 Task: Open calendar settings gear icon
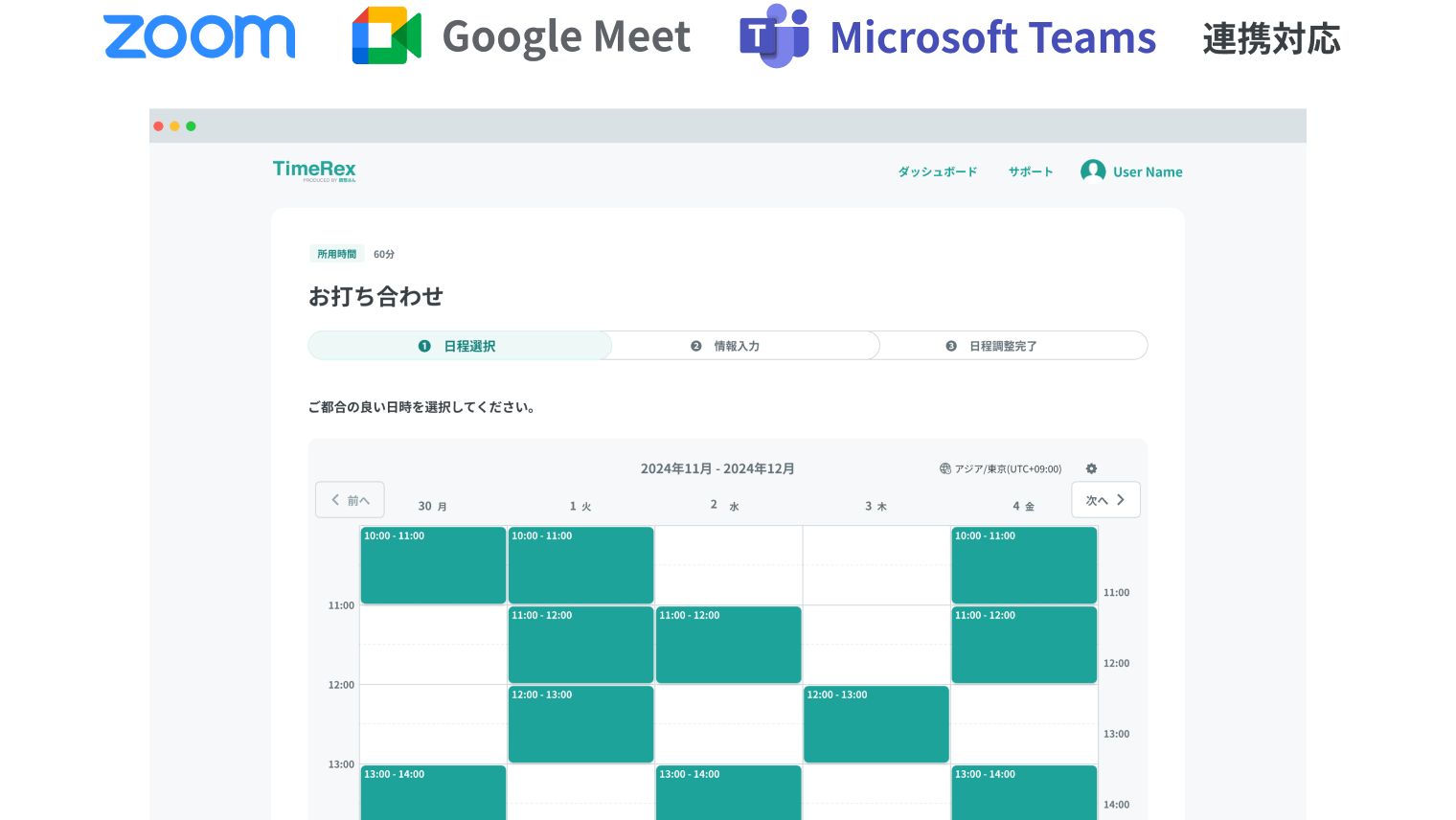(x=1091, y=468)
